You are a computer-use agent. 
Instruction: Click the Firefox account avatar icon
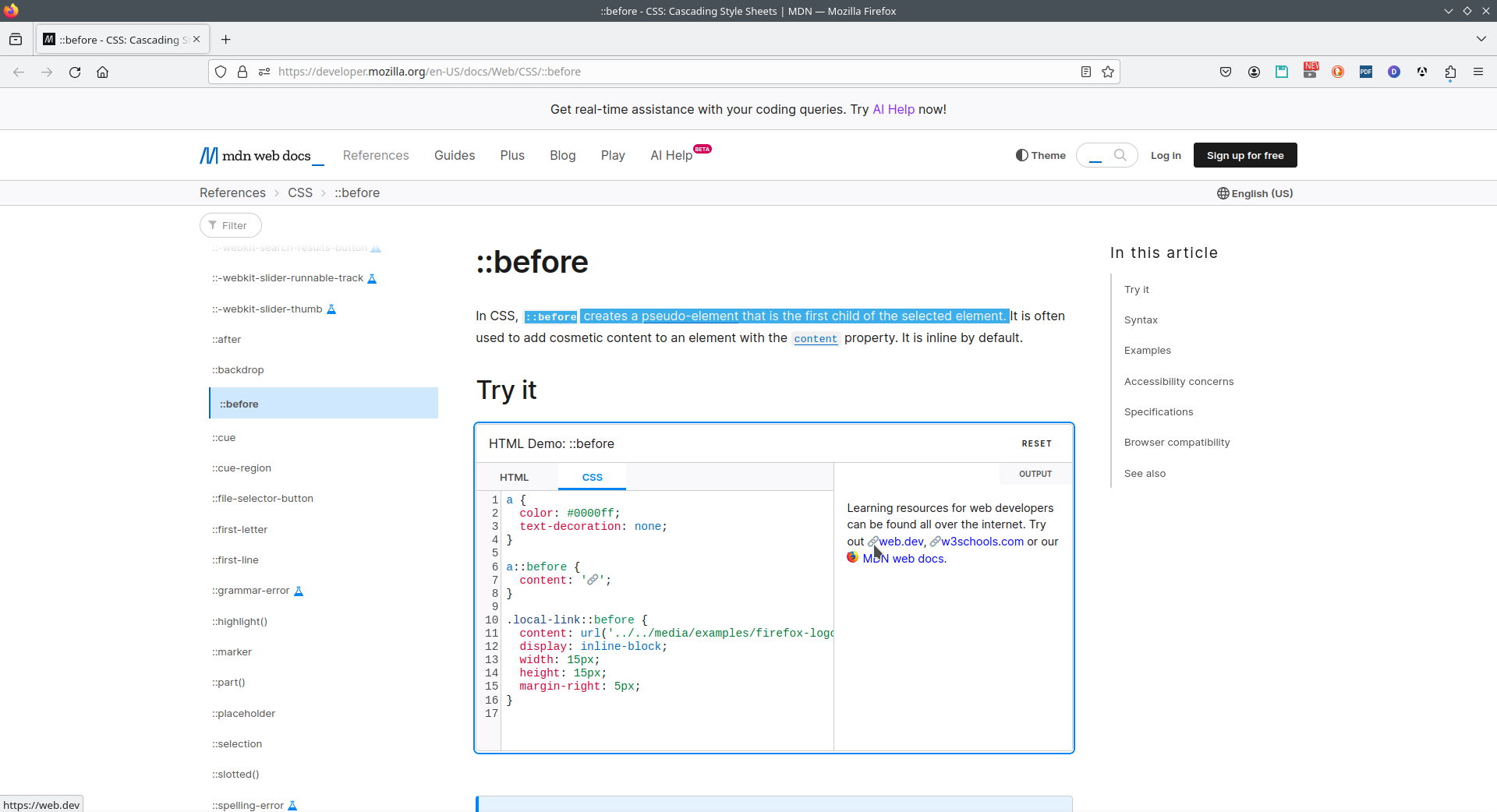1254,72
